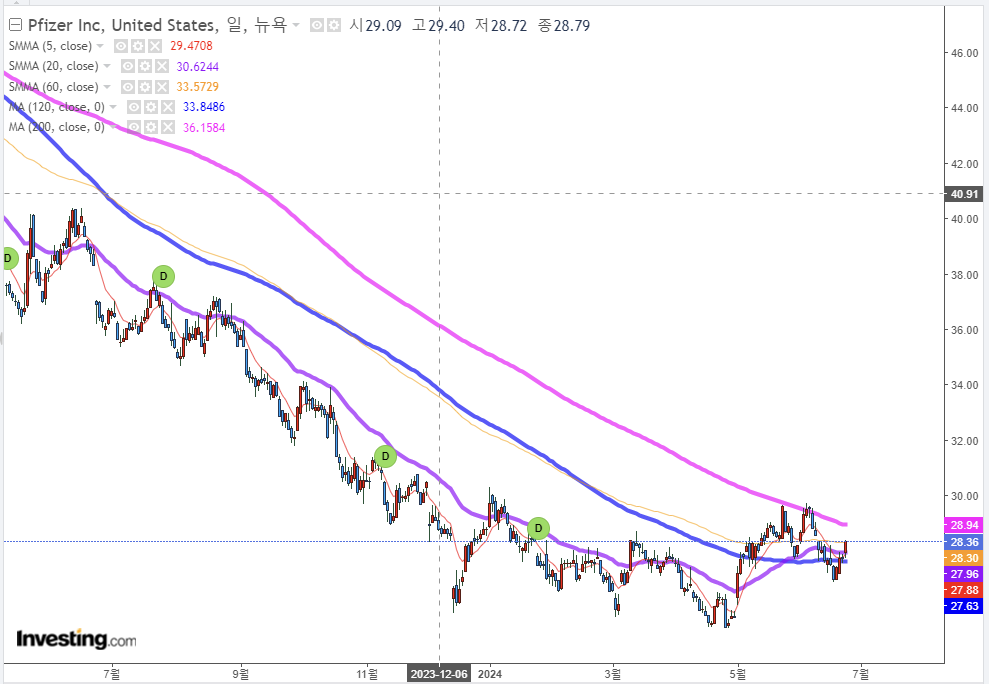The width and height of the screenshot is (989, 684).
Task: Click the 34.00 label on price axis
Action: 965,386
